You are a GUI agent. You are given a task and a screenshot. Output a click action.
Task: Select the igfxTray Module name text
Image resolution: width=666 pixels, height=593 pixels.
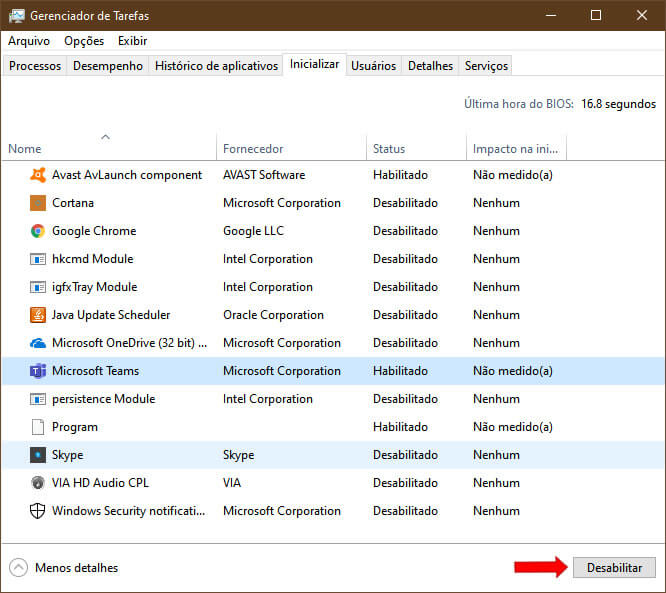(x=94, y=287)
